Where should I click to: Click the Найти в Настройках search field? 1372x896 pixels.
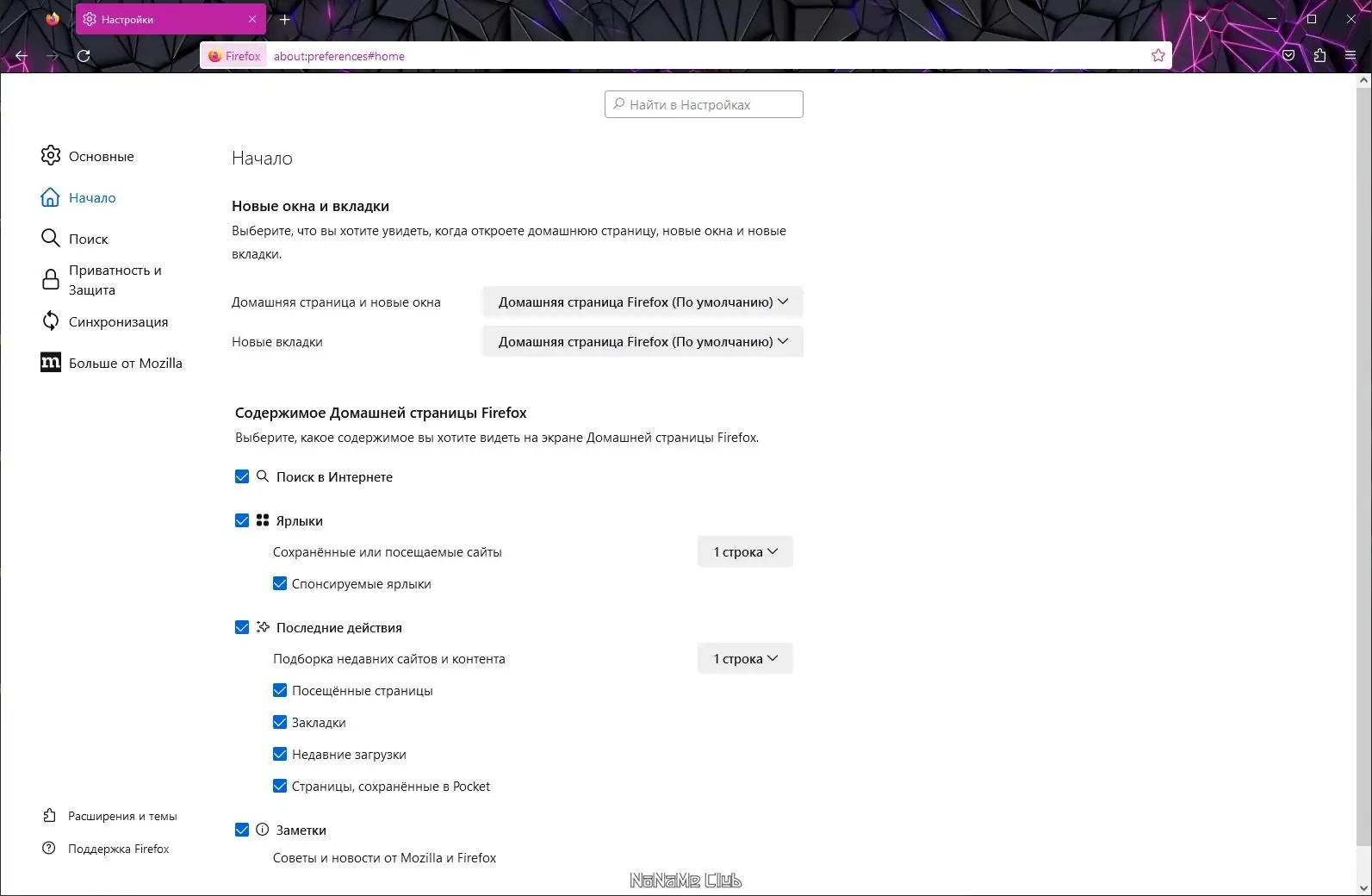pos(704,104)
